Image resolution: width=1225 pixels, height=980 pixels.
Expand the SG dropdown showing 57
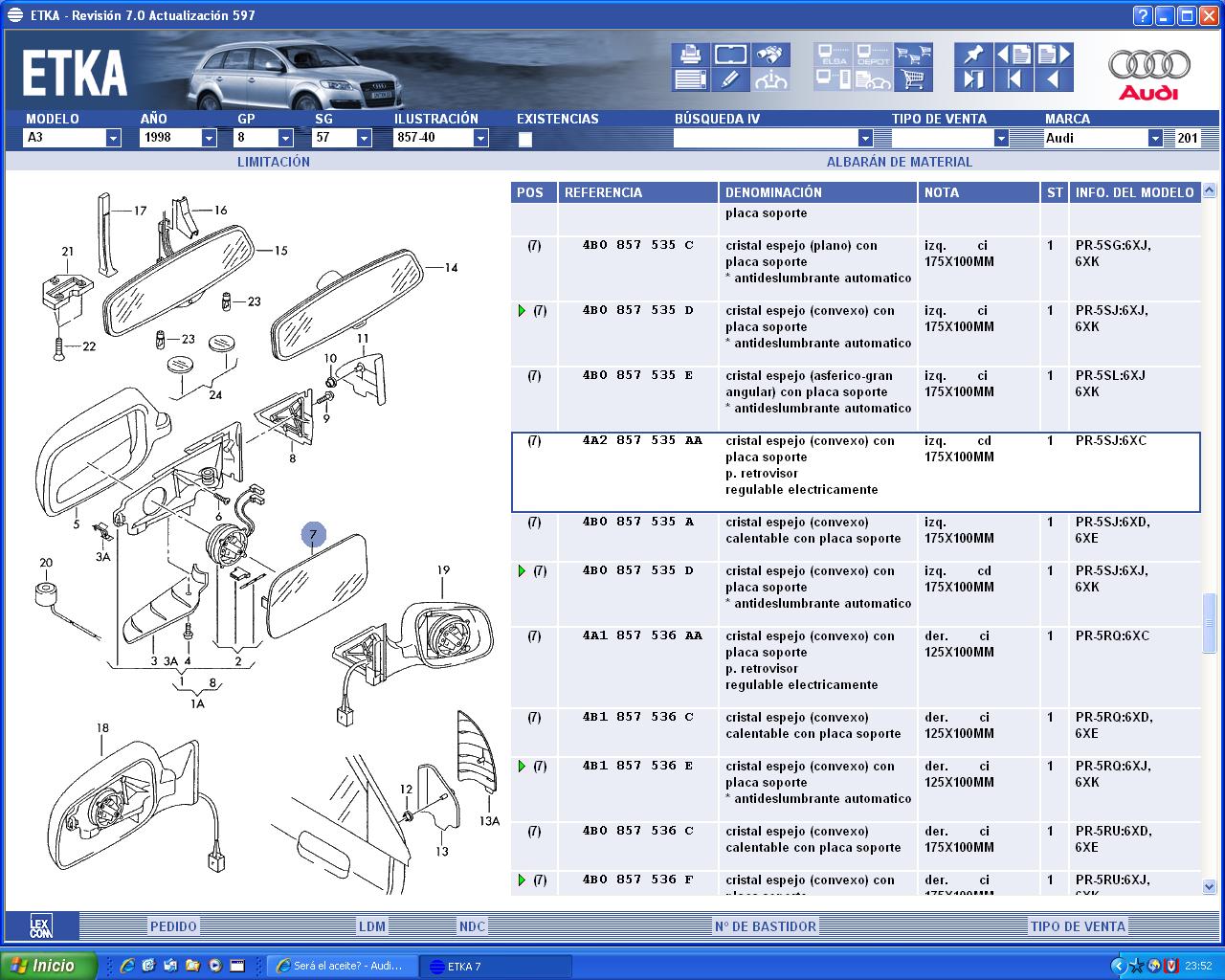point(364,138)
